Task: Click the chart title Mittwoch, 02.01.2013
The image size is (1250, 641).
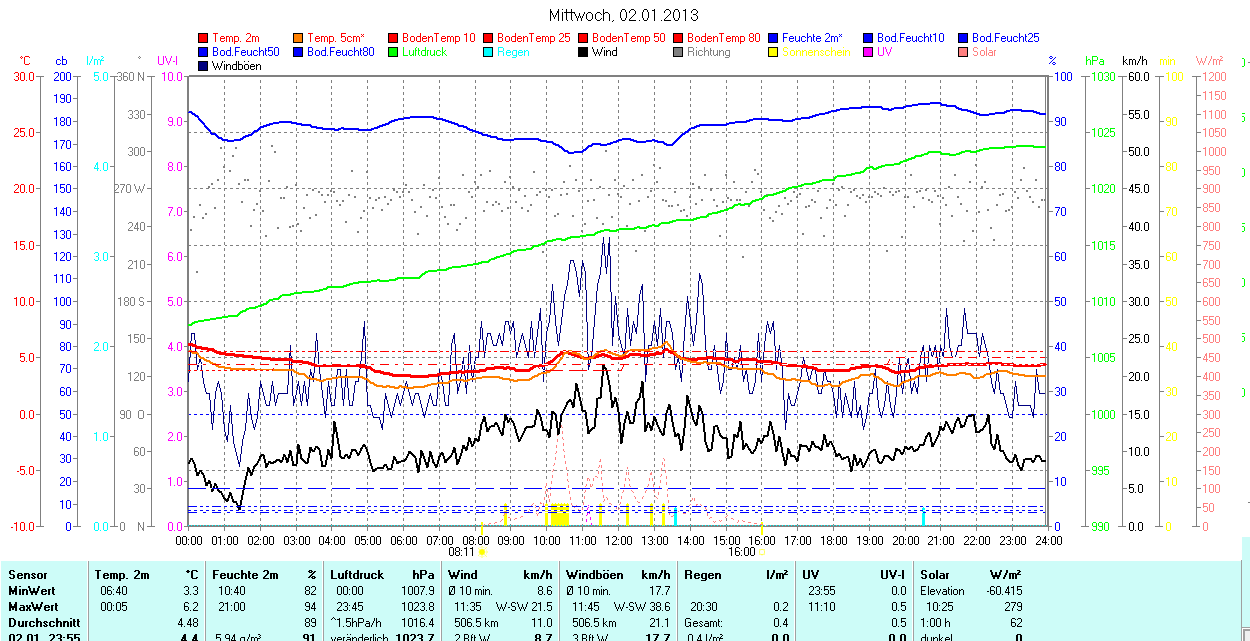Action: [624, 15]
